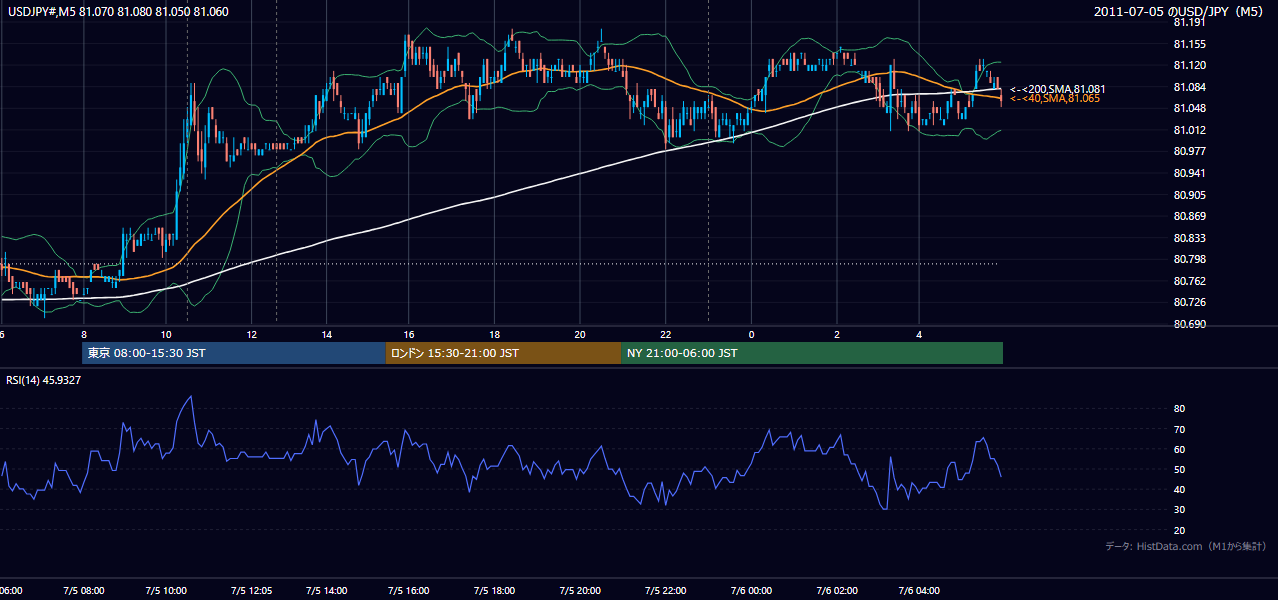Click the 7/5 20:00 bottom time label
The width and height of the screenshot is (1278, 600).
click(x=579, y=591)
